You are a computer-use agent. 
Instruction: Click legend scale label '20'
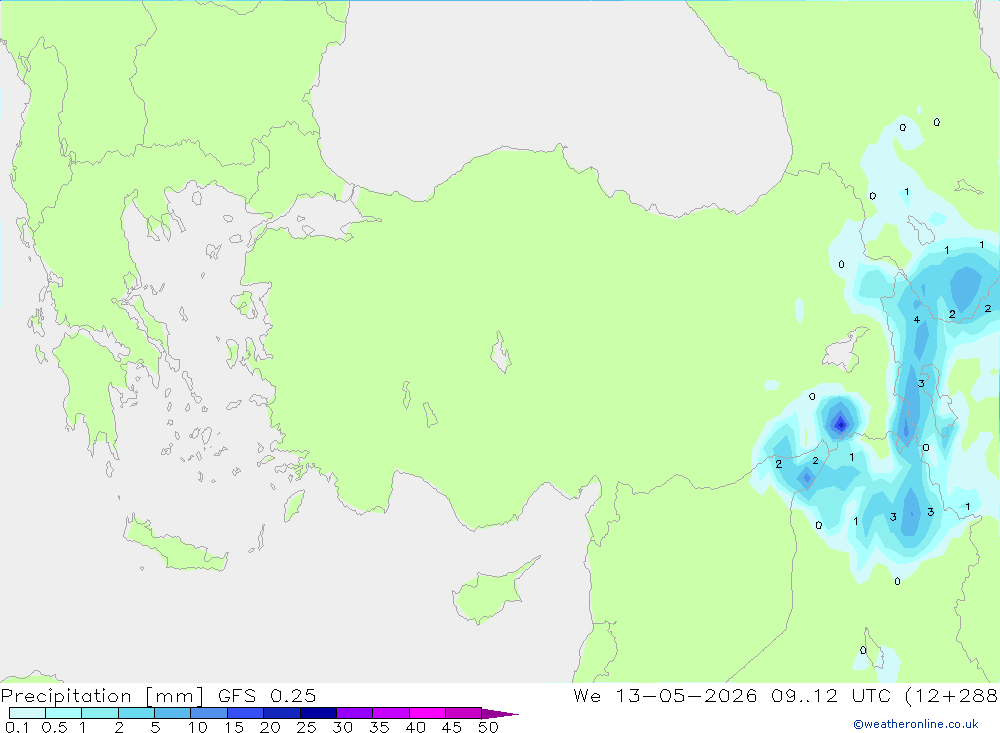[x=270, y=727]
